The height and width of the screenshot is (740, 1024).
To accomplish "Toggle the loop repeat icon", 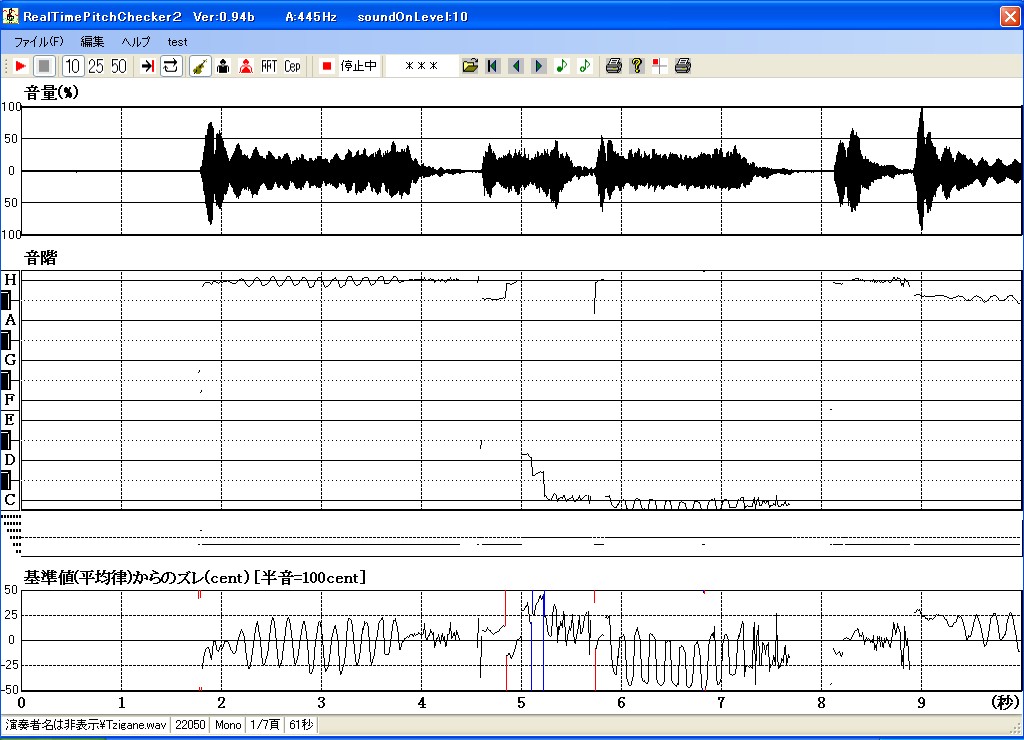I will tap(170, 66).
